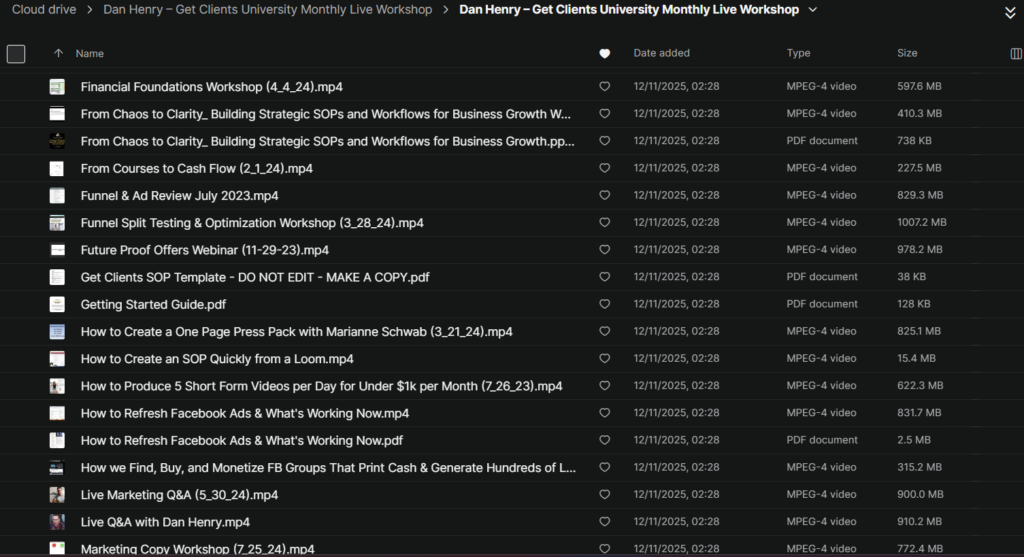Screen dimensions: 1024x557
Task: Expand the double-chevron icon at top right
Action: coord(1010,13)
